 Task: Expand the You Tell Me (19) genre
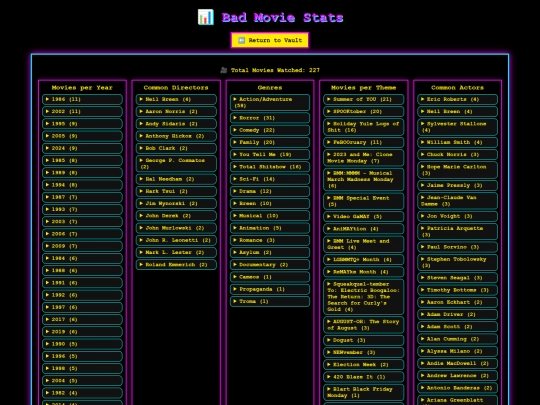(270, 155)
